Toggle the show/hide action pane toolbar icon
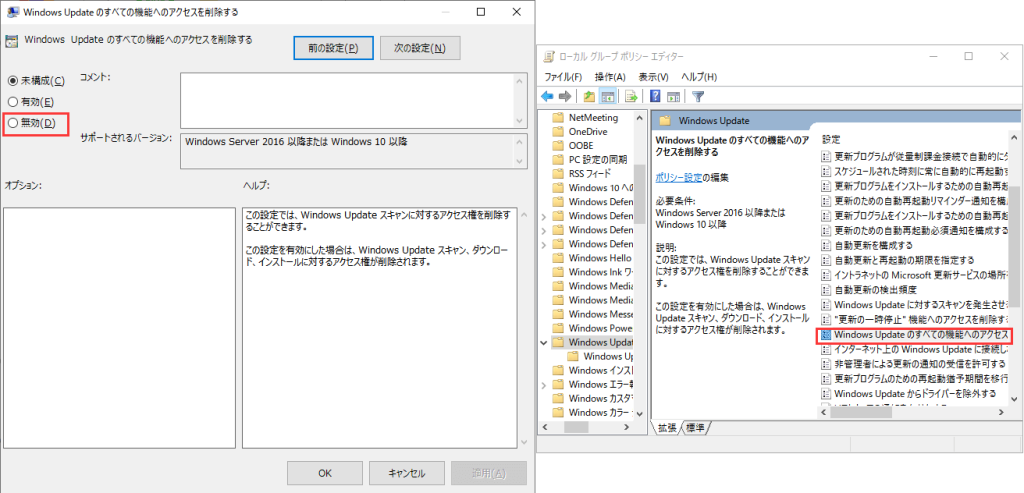 click(x=673, y=97)
